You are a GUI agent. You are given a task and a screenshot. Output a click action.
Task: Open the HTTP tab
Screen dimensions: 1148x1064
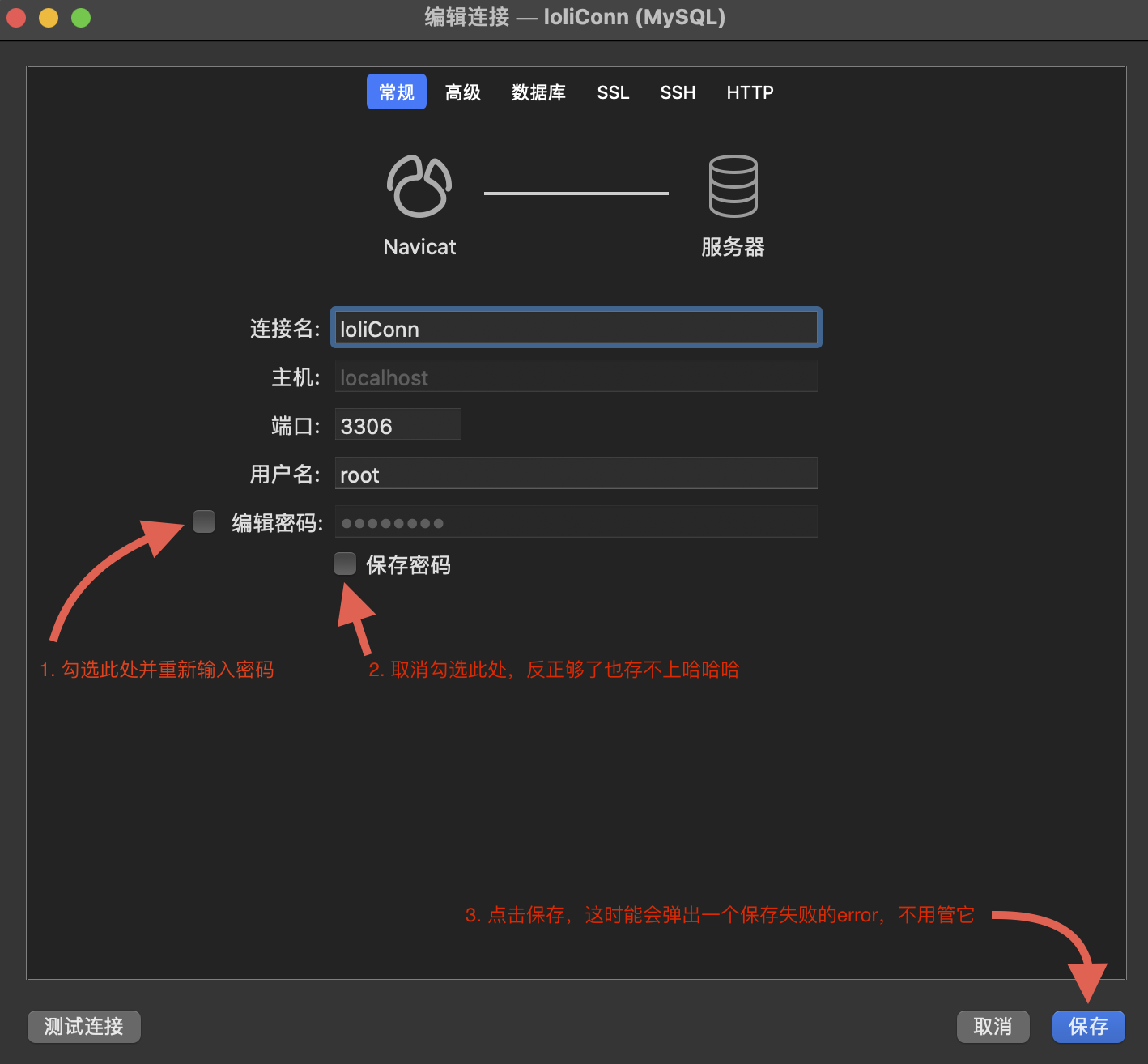(750, 92)
